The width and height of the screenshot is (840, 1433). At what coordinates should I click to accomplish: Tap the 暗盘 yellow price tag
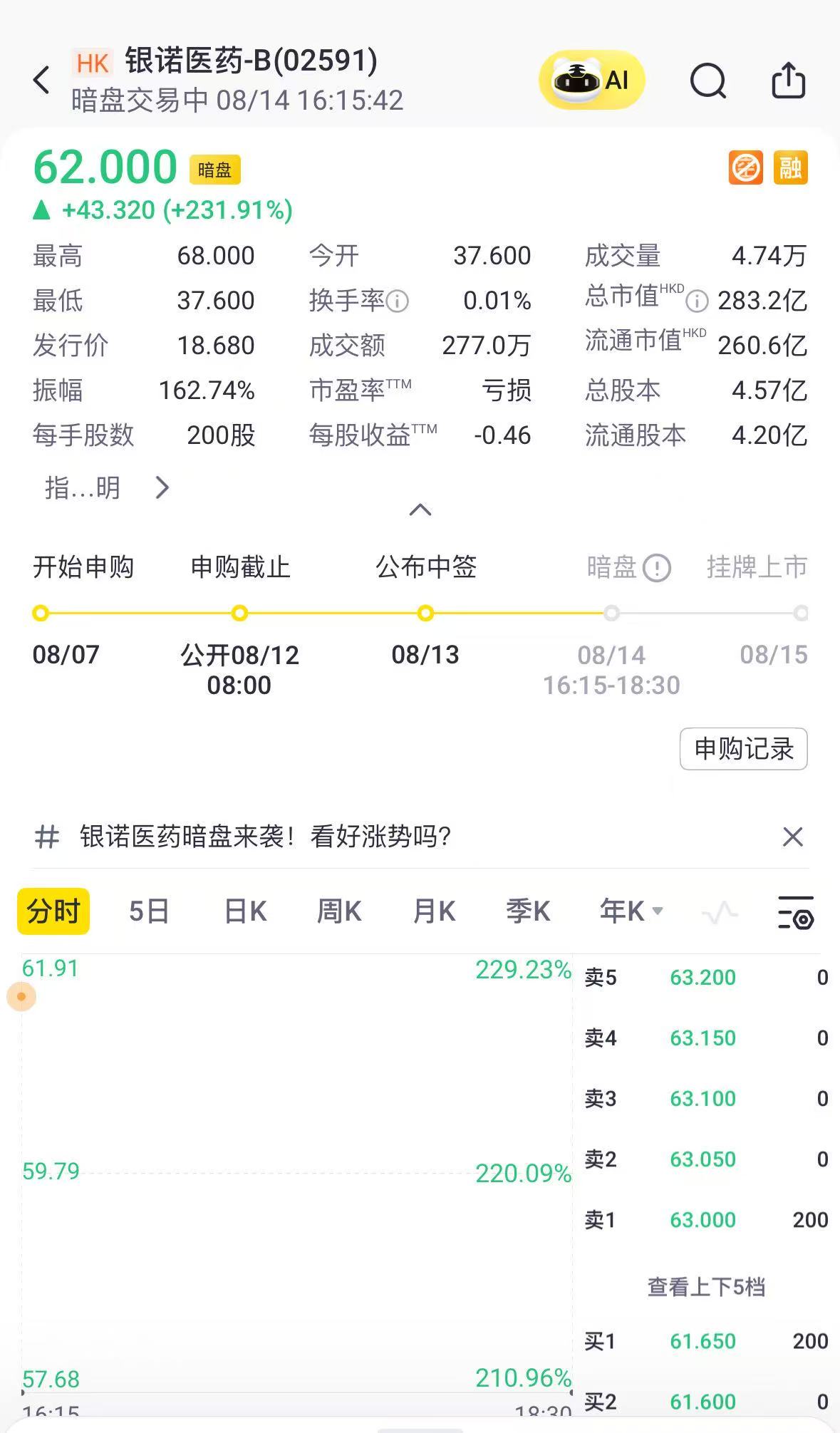214,170
